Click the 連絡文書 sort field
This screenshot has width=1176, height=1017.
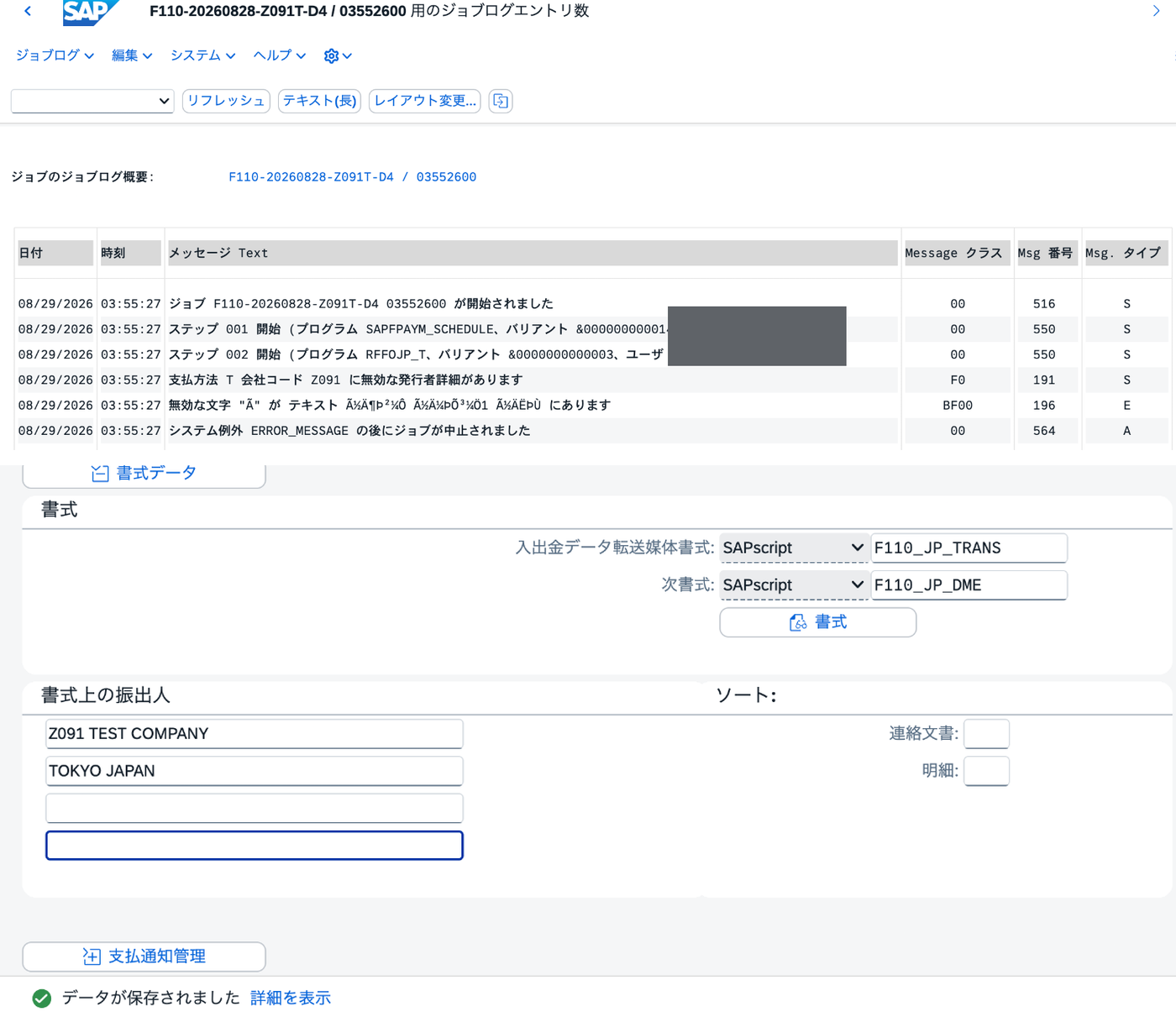tap(987, 733)
